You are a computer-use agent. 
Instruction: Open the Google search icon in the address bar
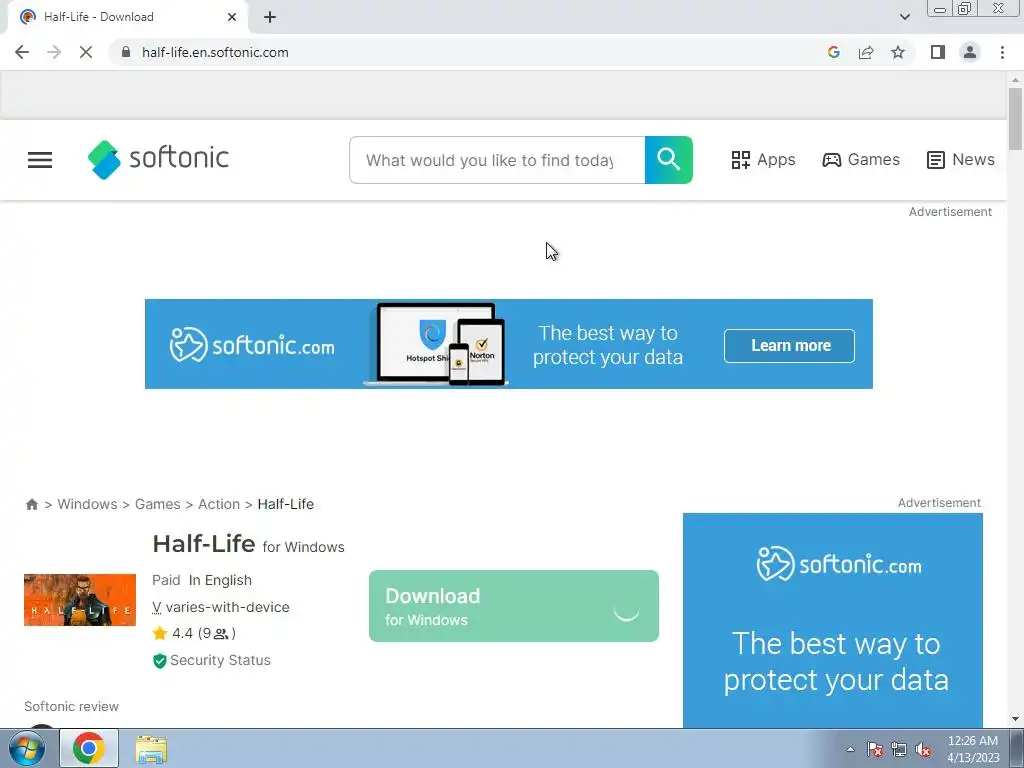(x=833, y=52)
